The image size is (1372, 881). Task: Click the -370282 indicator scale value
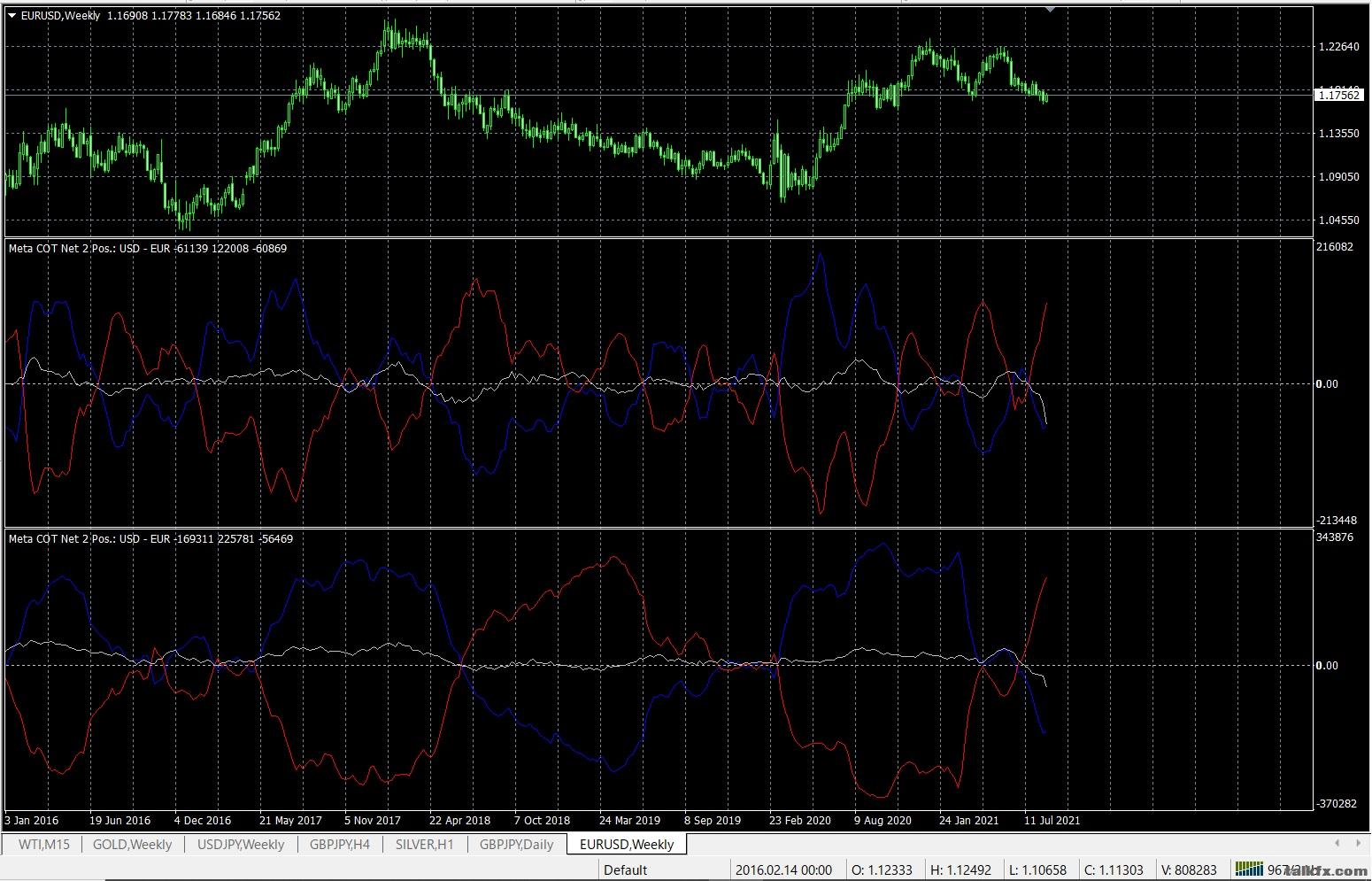coord(1335,804)
